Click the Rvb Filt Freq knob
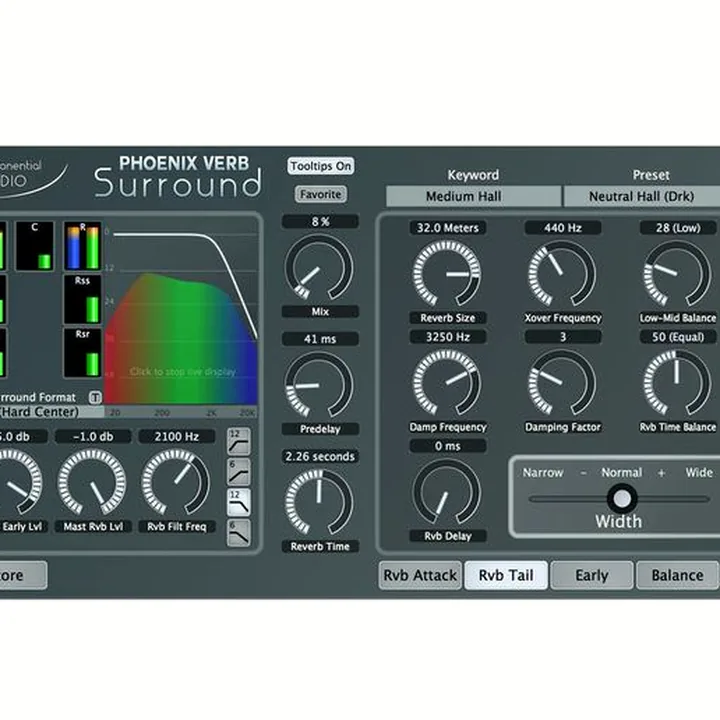The width and height of the screenshot is (720, 720). pyautogui.click(x=176, y=482)
